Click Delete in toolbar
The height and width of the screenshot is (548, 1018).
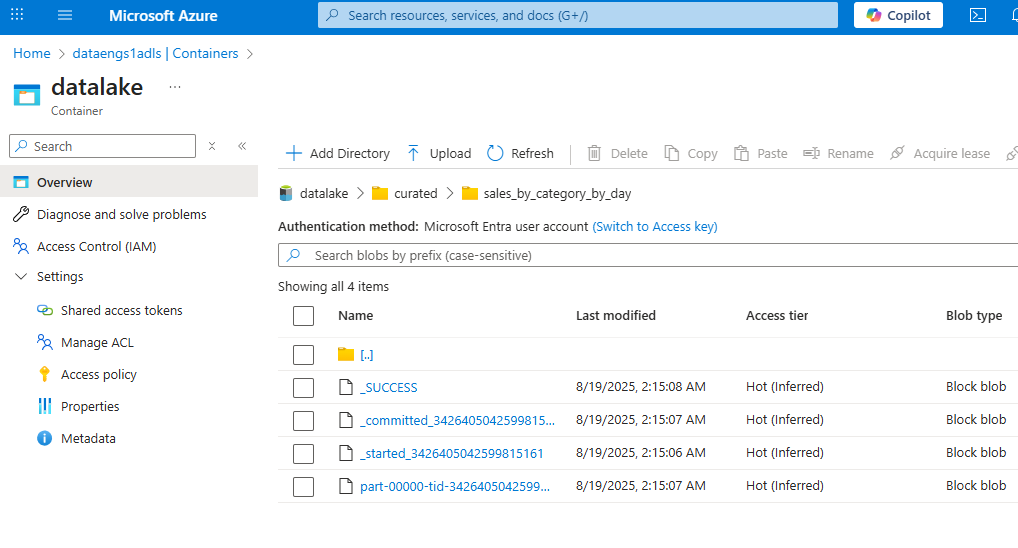(x=617, y=153)
